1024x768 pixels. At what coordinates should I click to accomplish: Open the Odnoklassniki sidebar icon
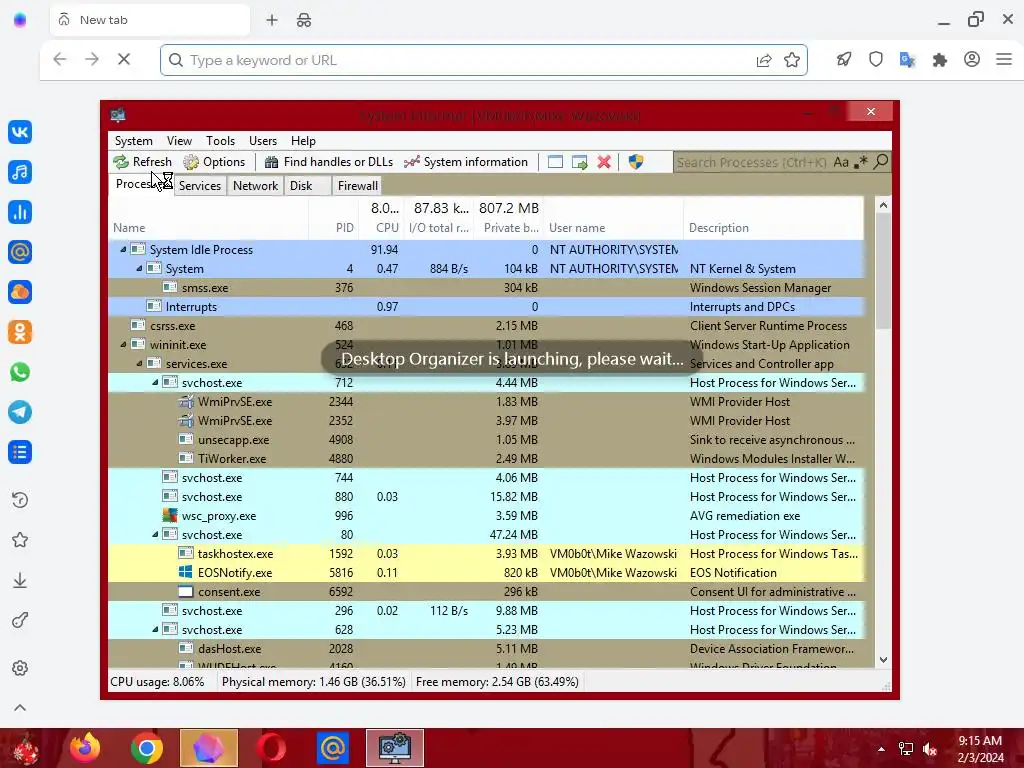pyautogui.click(x=20, y=332)
